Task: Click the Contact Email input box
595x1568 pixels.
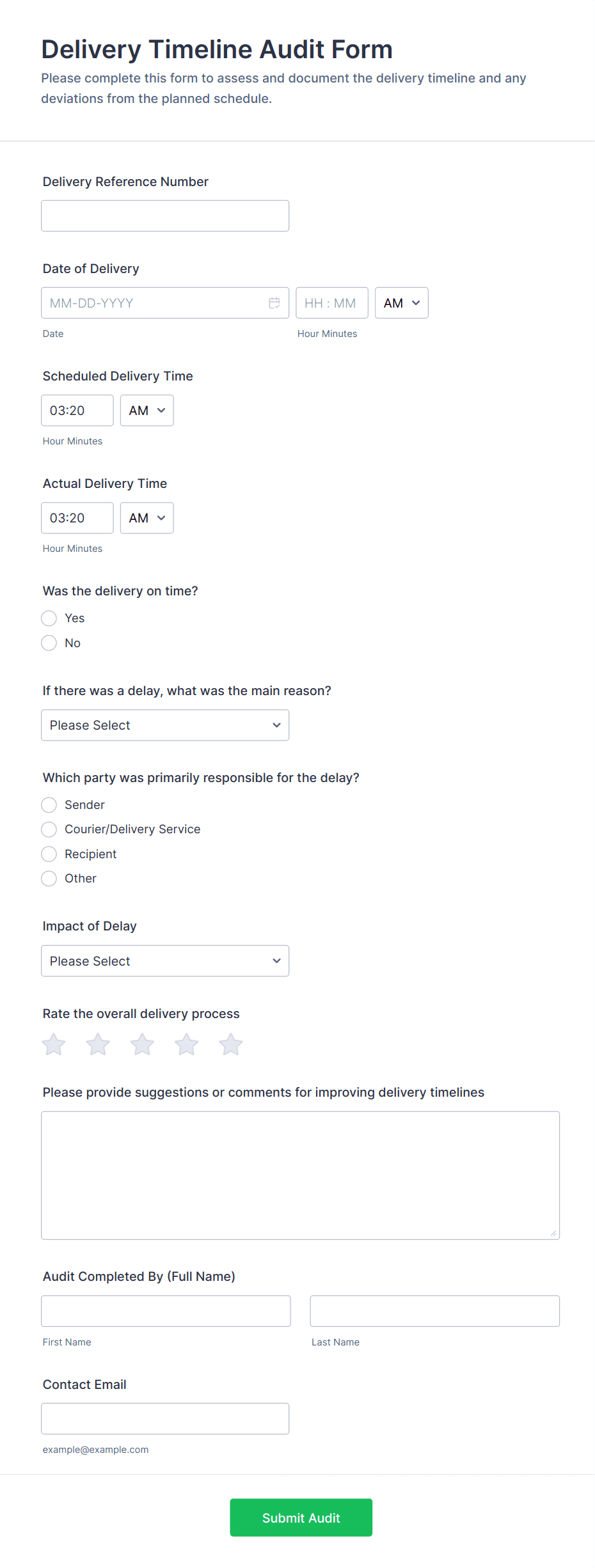Action: tap(165, 1419)
